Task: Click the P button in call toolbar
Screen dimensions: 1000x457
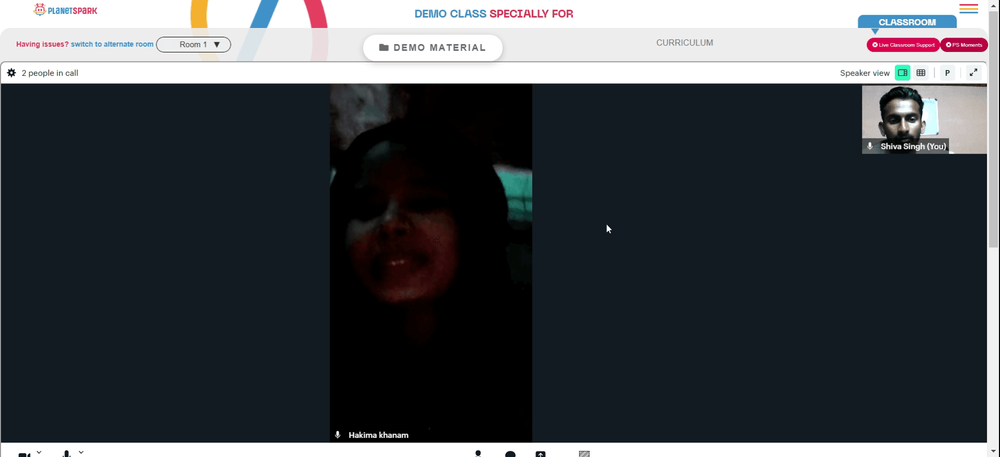Action: (x=948, y=73)
